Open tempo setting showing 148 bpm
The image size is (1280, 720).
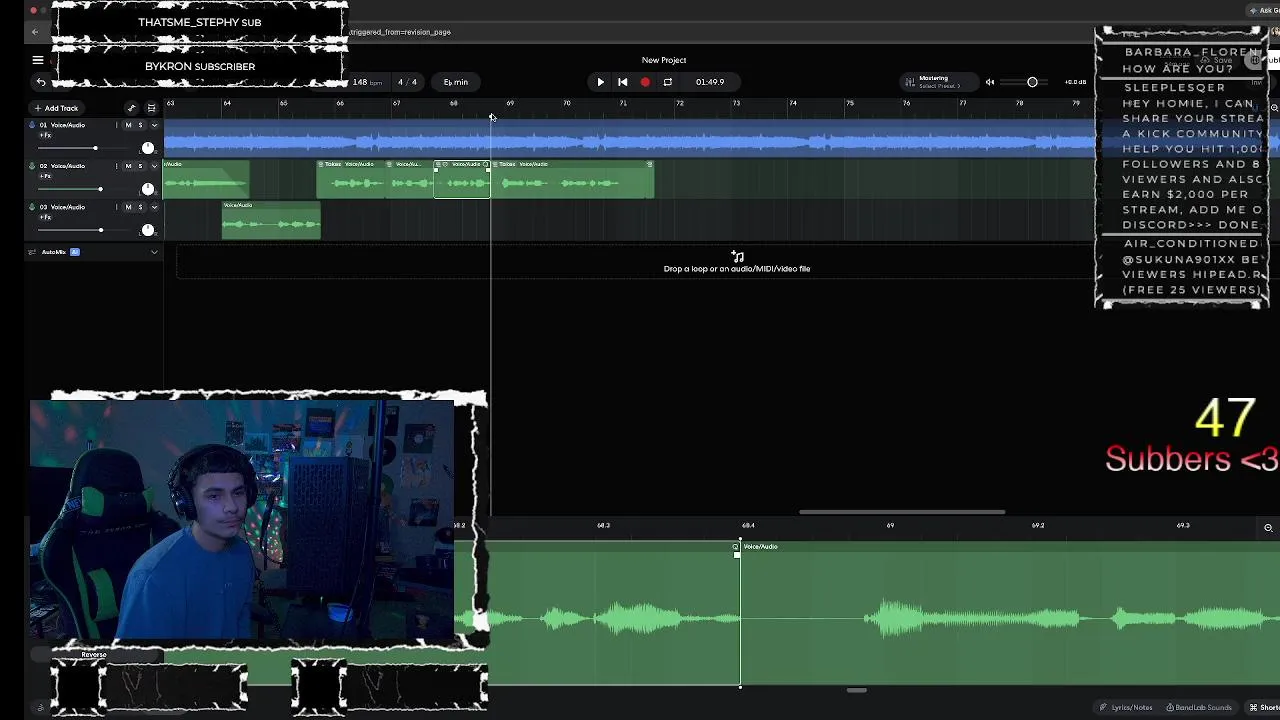(367, 82)
